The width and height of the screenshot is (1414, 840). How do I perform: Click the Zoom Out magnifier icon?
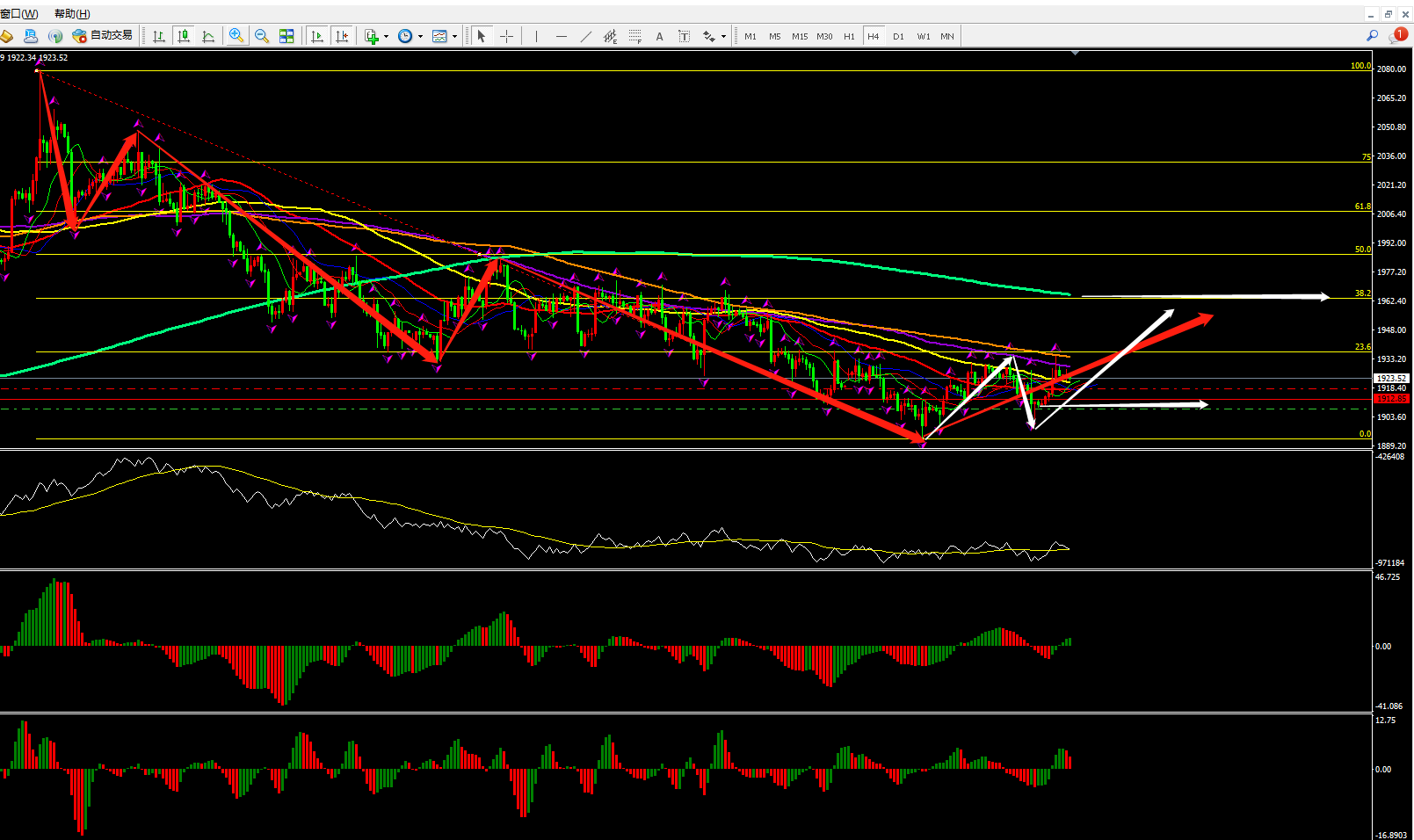262,36
